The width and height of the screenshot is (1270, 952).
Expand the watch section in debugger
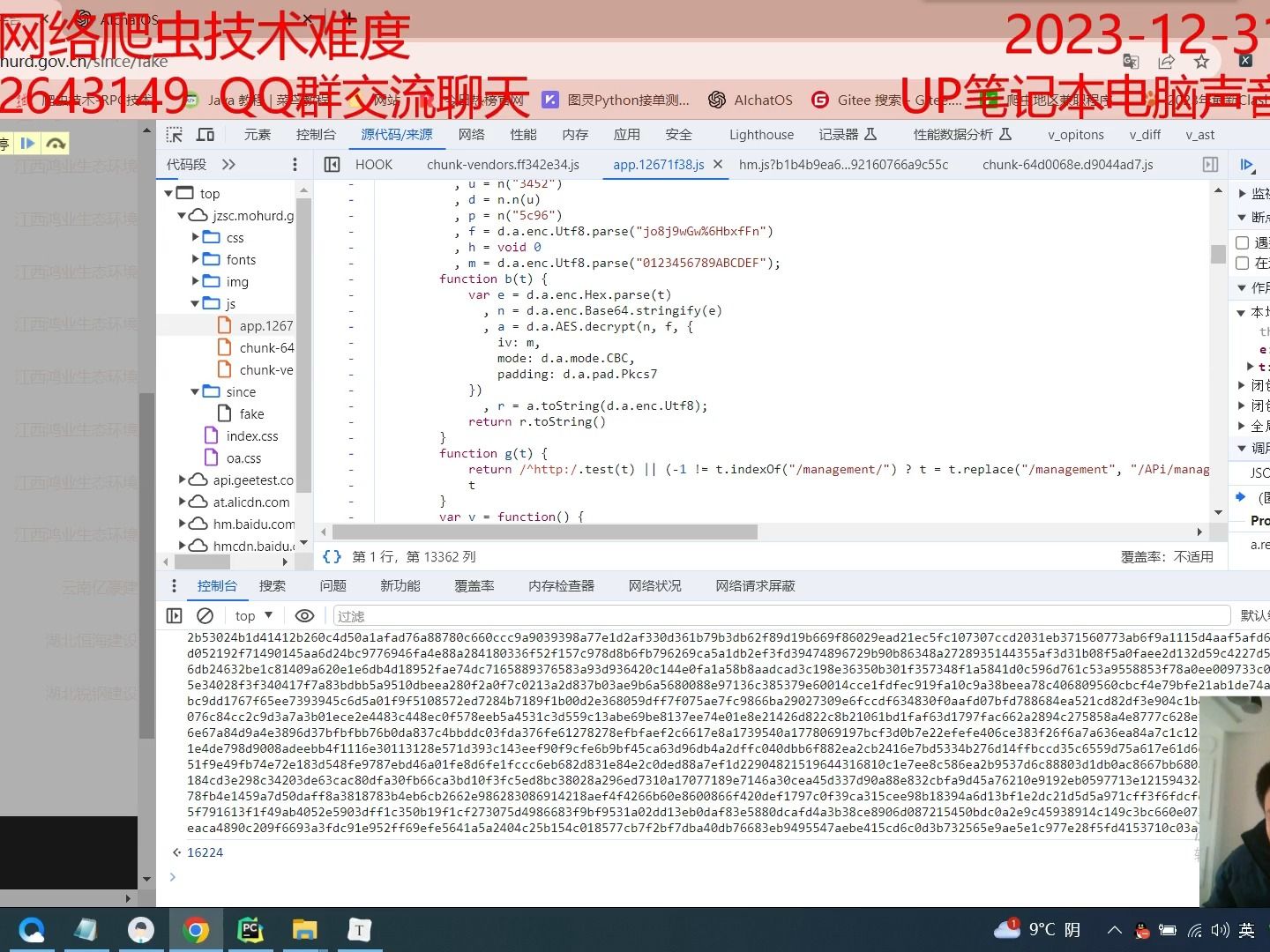coord(1243,193)
